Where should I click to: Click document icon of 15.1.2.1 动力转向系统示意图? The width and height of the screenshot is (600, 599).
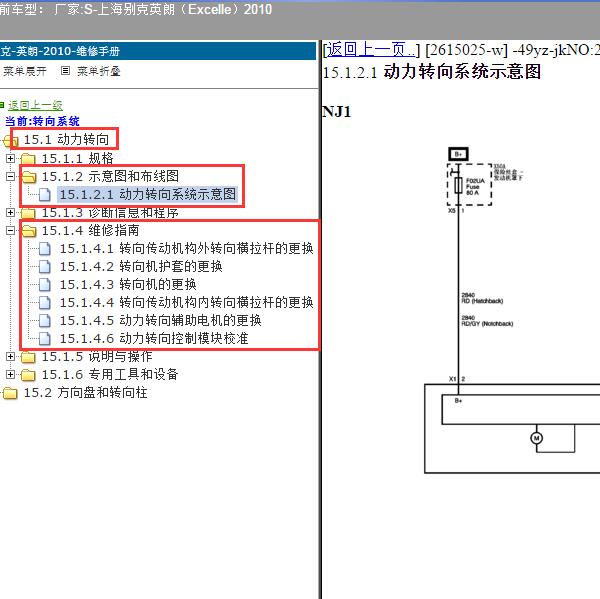click(45, 194)
